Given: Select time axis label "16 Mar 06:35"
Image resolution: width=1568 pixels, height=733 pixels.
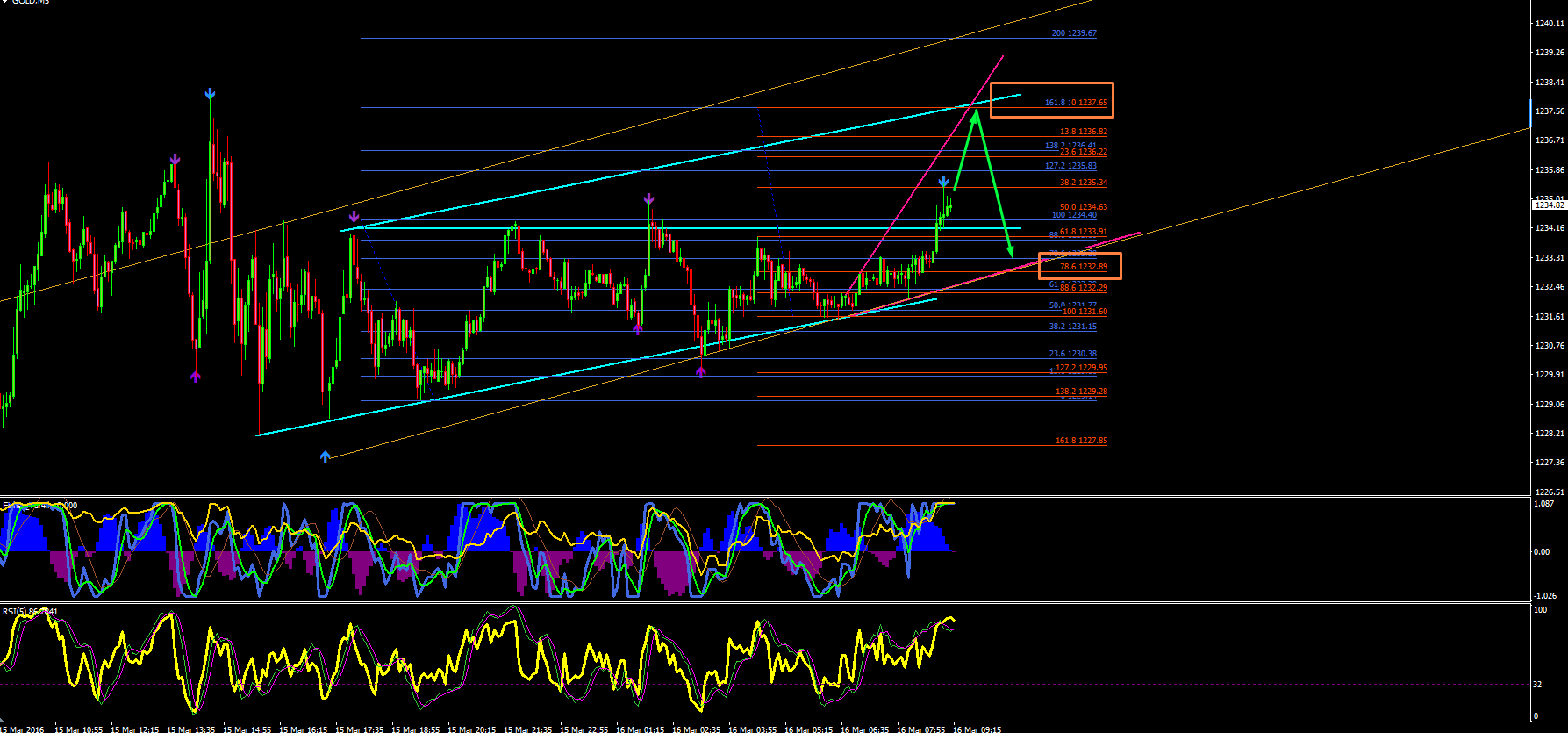Looking at the screenshot, I should pos(864,729).
